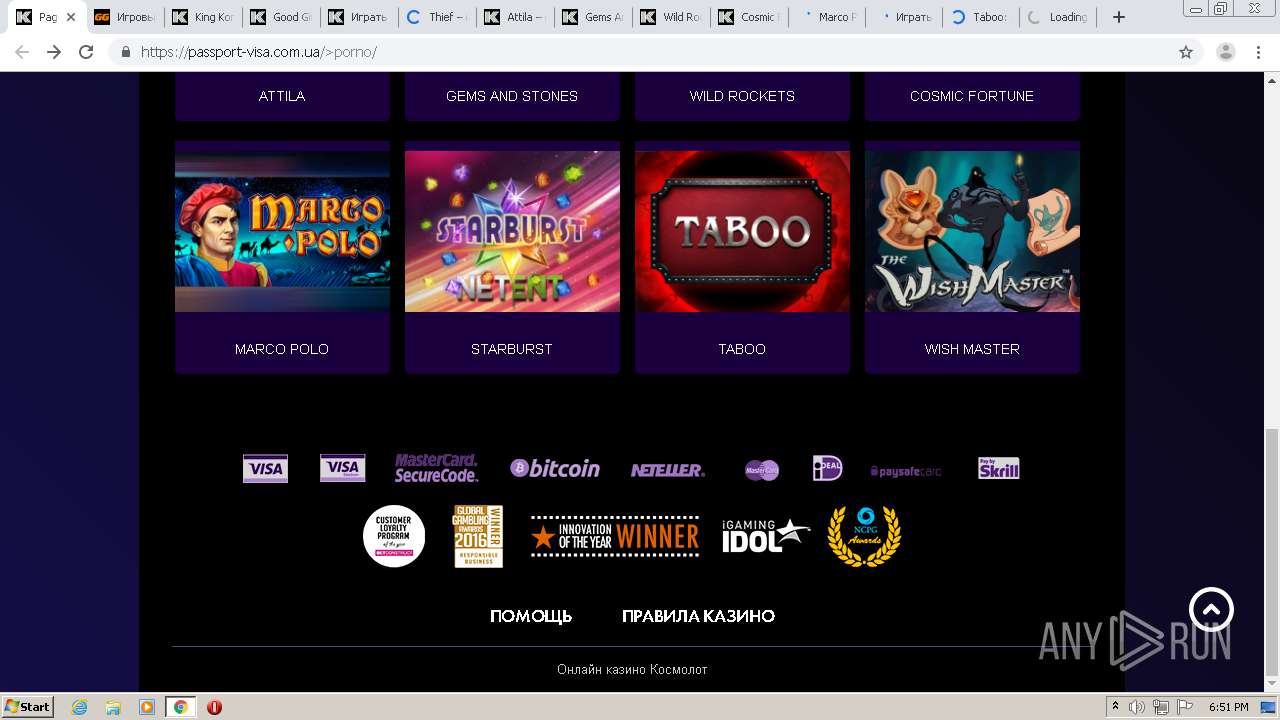1280x720 pixels.
Task: Click the red security taskbar icon
Action: [214, 707]
